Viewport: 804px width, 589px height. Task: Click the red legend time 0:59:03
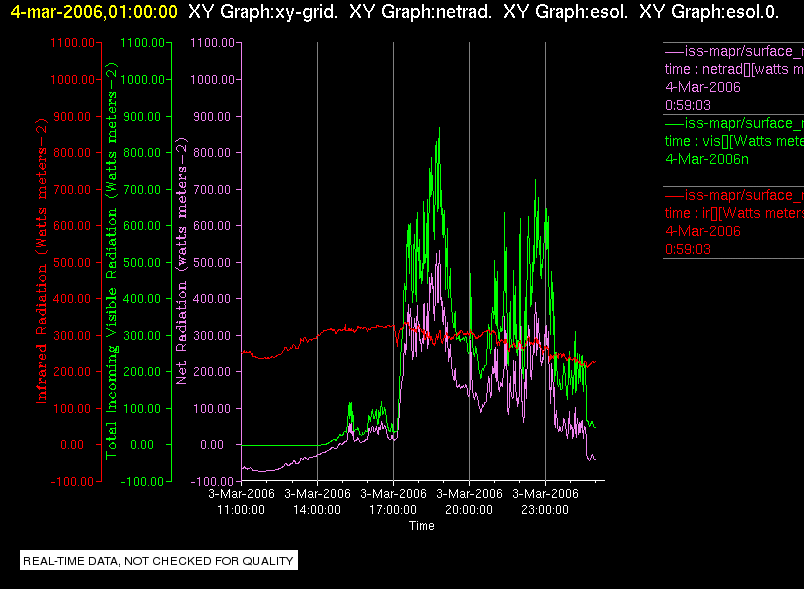(688, 250)
